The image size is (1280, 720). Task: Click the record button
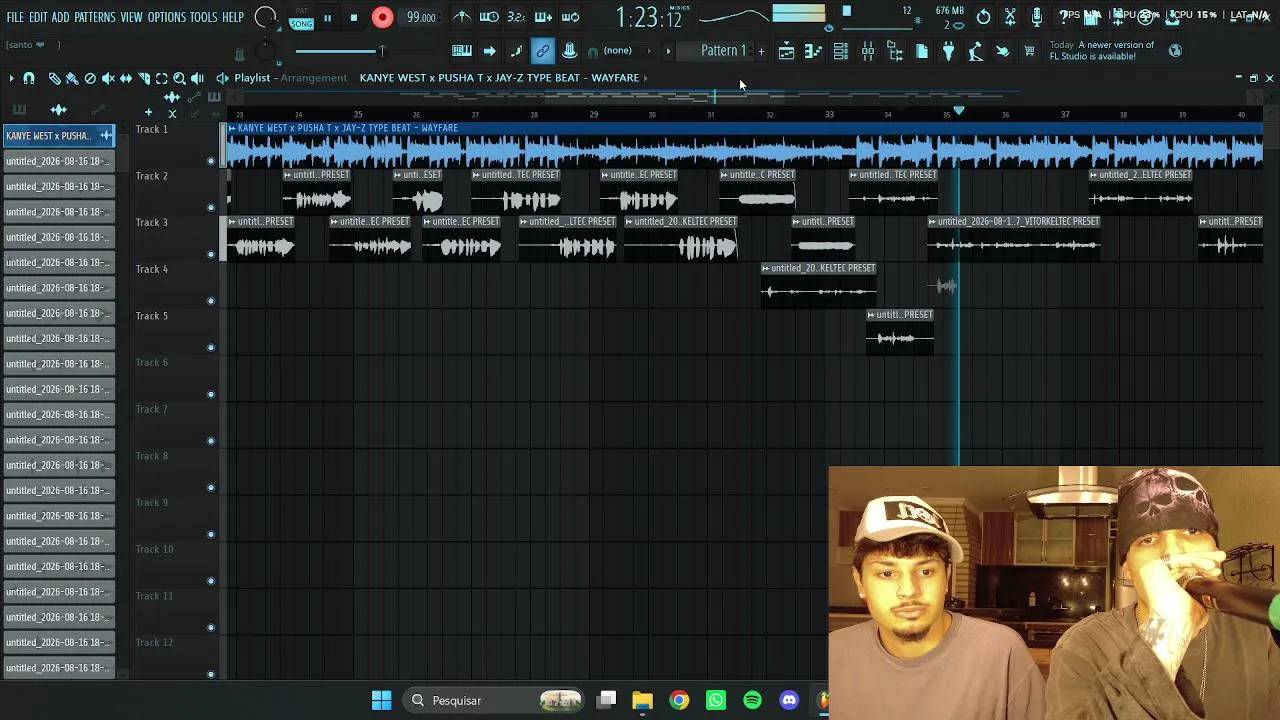tap(382, 17)
